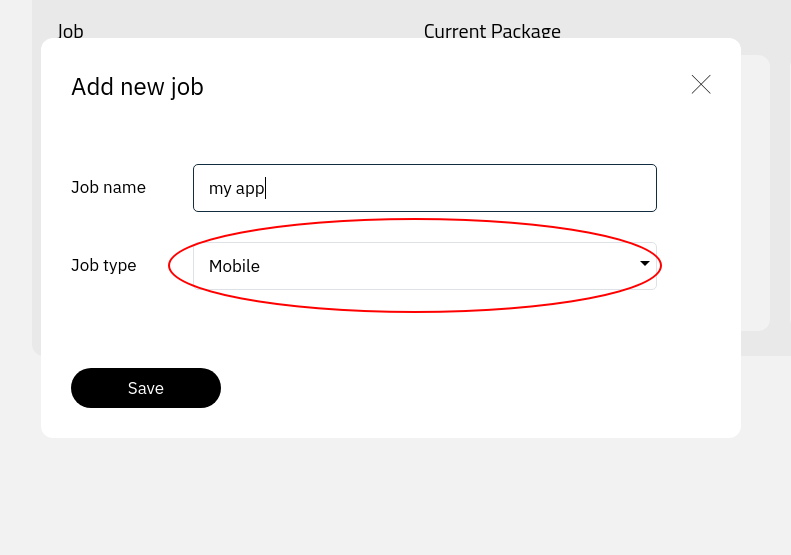The width and height of the screenshot is (791, 555).
Task: Click the "Job name" field label
Action: coord(108,187)
